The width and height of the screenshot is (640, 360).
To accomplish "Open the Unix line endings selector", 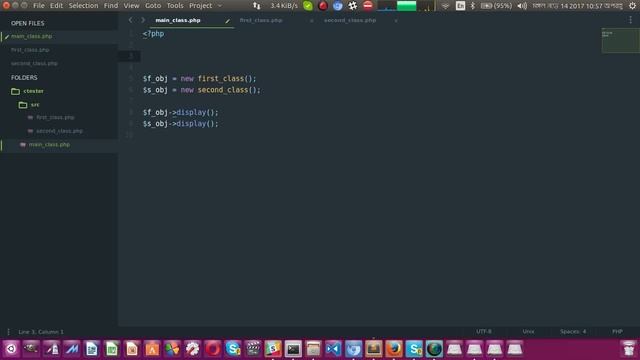I will (x=528, y=331).
